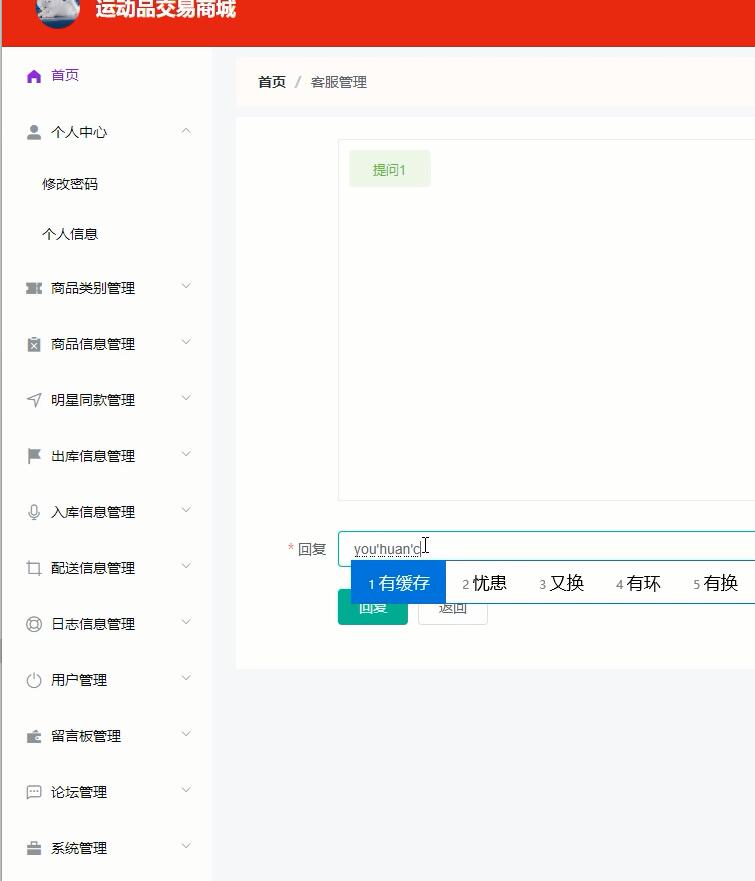755x881 pixels.
Task: Open the 系统管理 menu label
Action: click(x=79, y=848)
